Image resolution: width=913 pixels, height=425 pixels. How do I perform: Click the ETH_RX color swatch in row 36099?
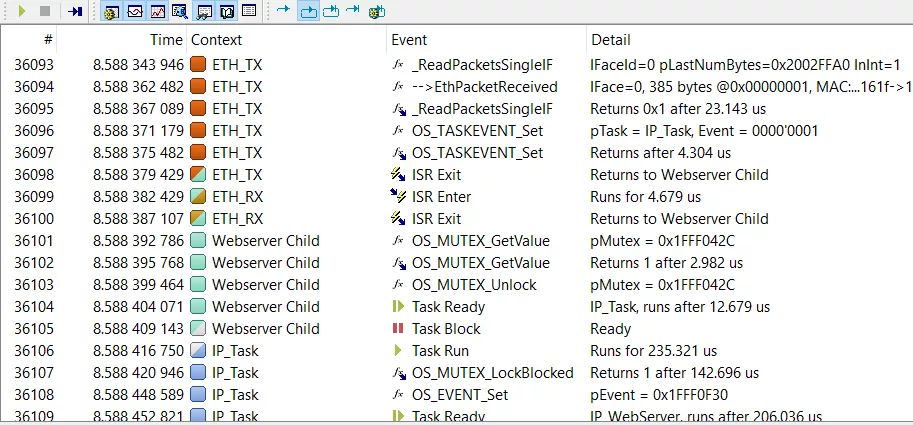point(199,197)
